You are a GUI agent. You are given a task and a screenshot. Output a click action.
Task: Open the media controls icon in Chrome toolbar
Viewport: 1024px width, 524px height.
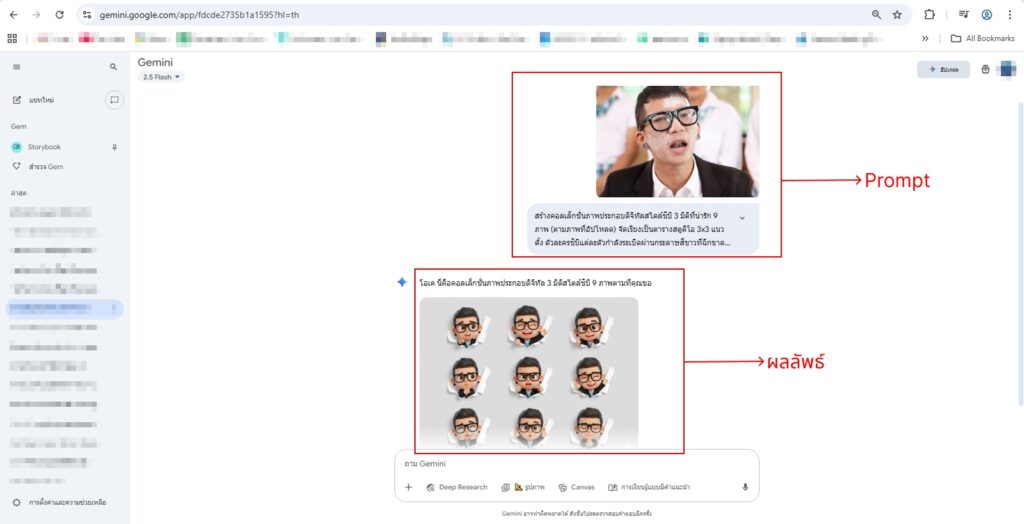963,15
